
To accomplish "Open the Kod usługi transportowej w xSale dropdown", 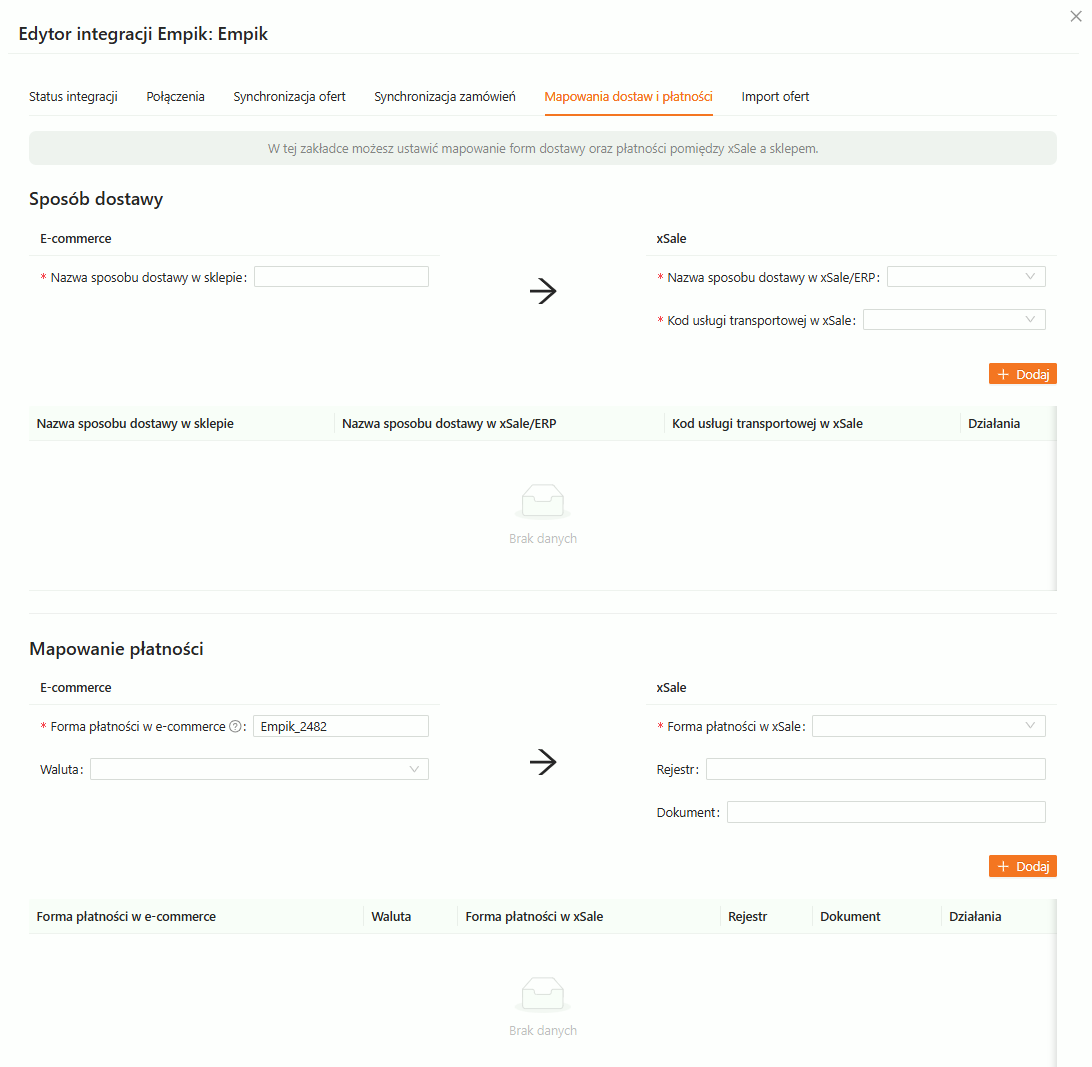I will pyautogui.click(x=954, y=320).
